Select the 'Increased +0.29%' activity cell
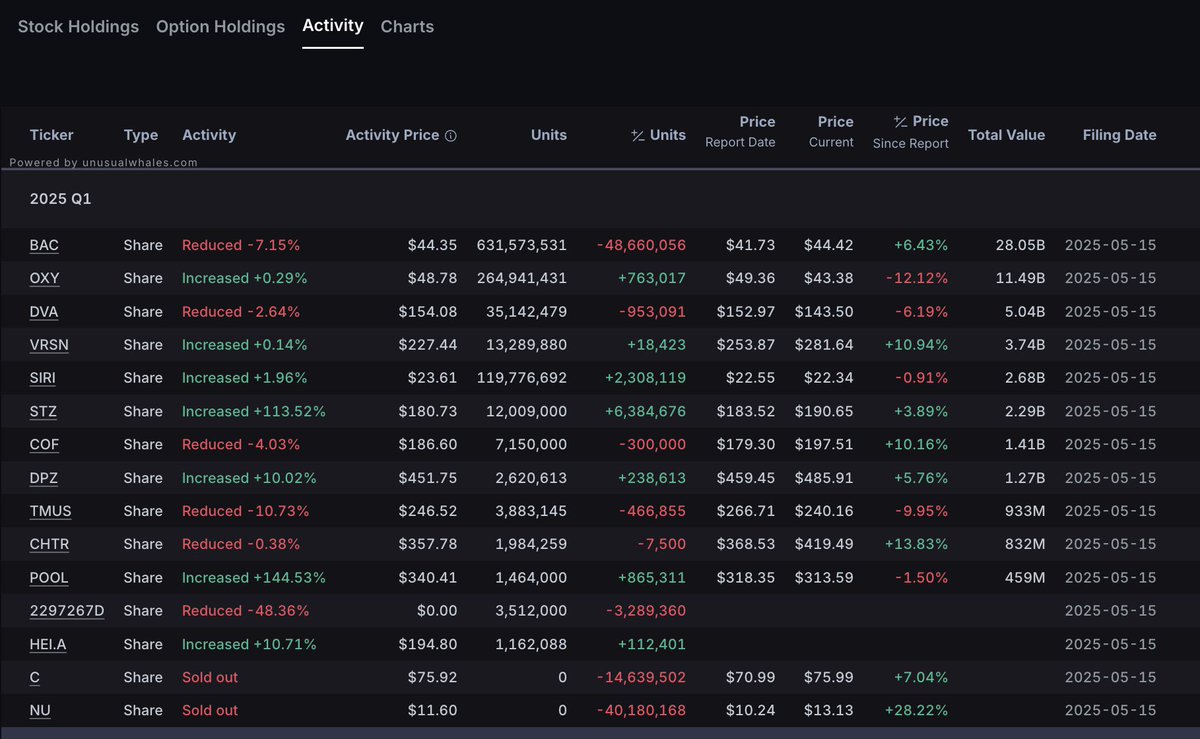The width and height of the screenshot is (1200, 739). click(x=245, y=278)
